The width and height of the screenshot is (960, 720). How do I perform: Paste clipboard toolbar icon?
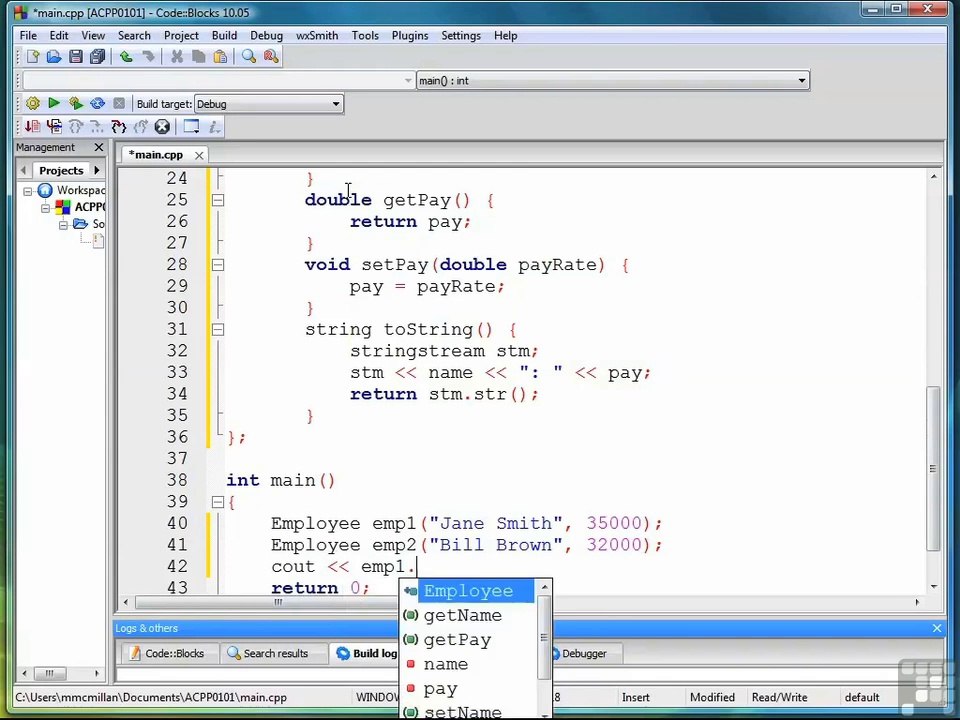[220, 57]
